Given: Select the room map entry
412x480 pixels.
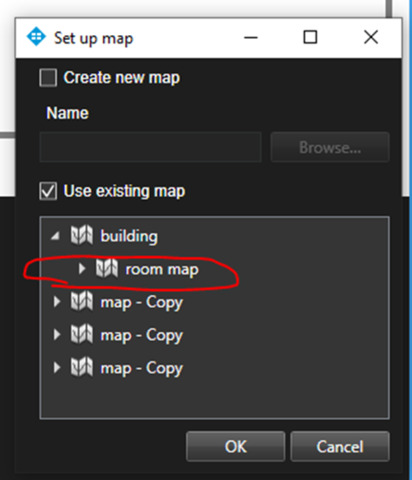Looking at the screenshot, I should 162,269.
